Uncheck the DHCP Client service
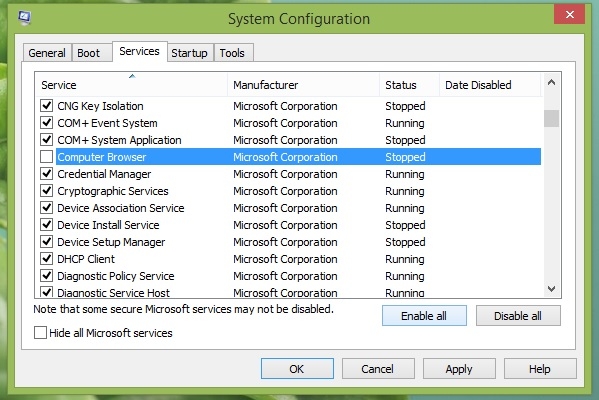 point(47,259)
